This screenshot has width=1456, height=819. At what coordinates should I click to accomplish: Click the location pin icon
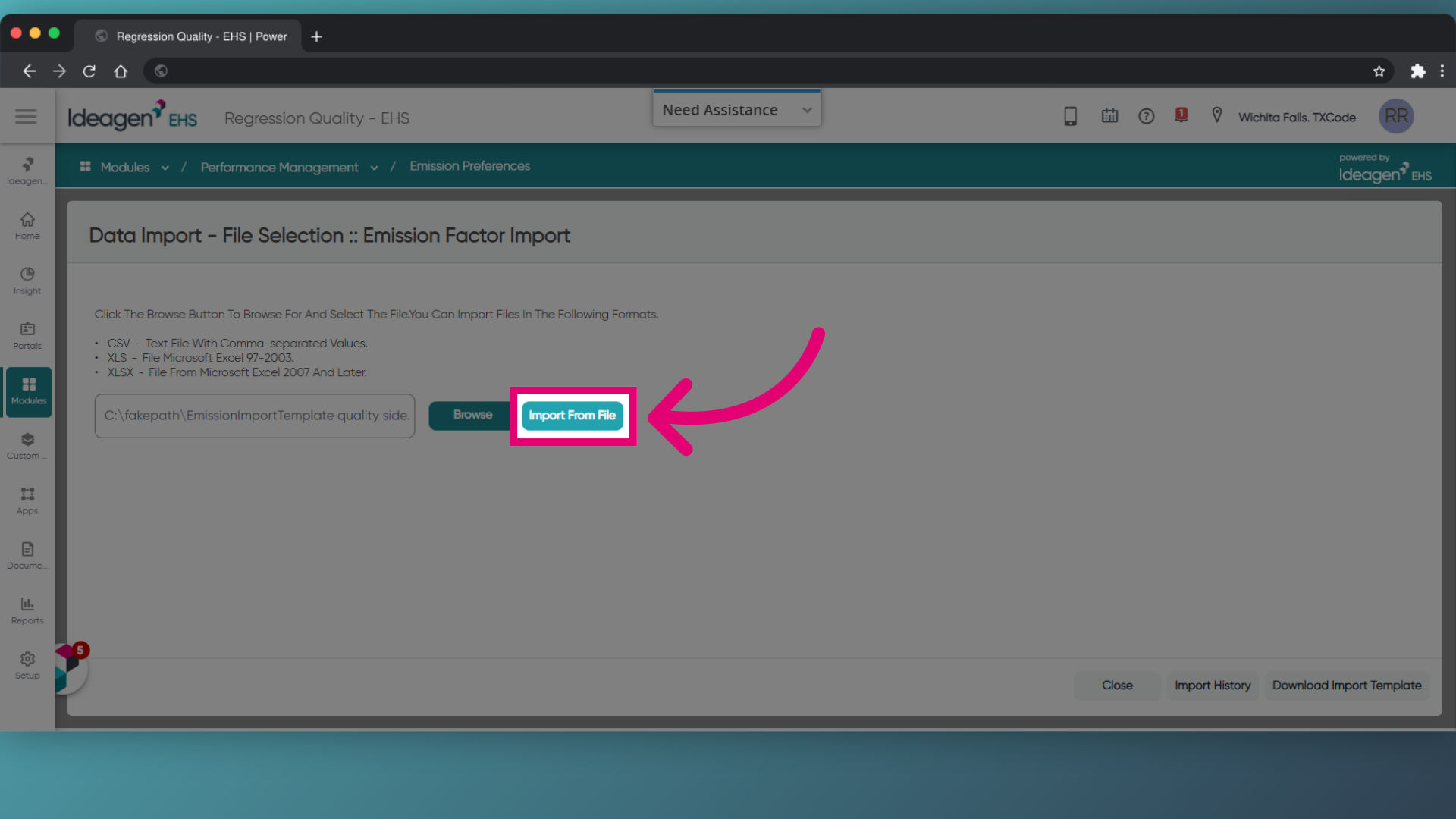1216,115
